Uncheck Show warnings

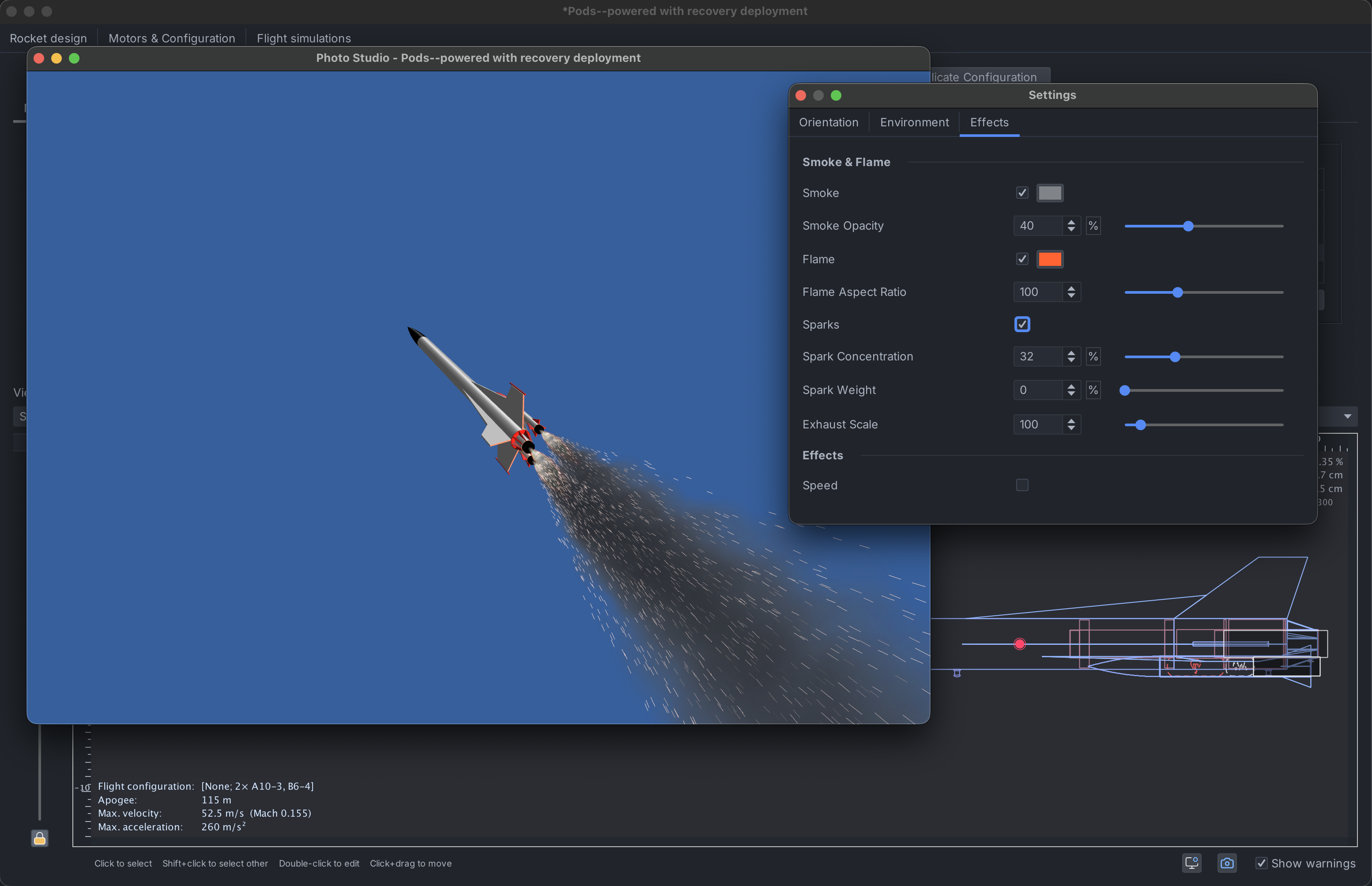coord(1262,863)
